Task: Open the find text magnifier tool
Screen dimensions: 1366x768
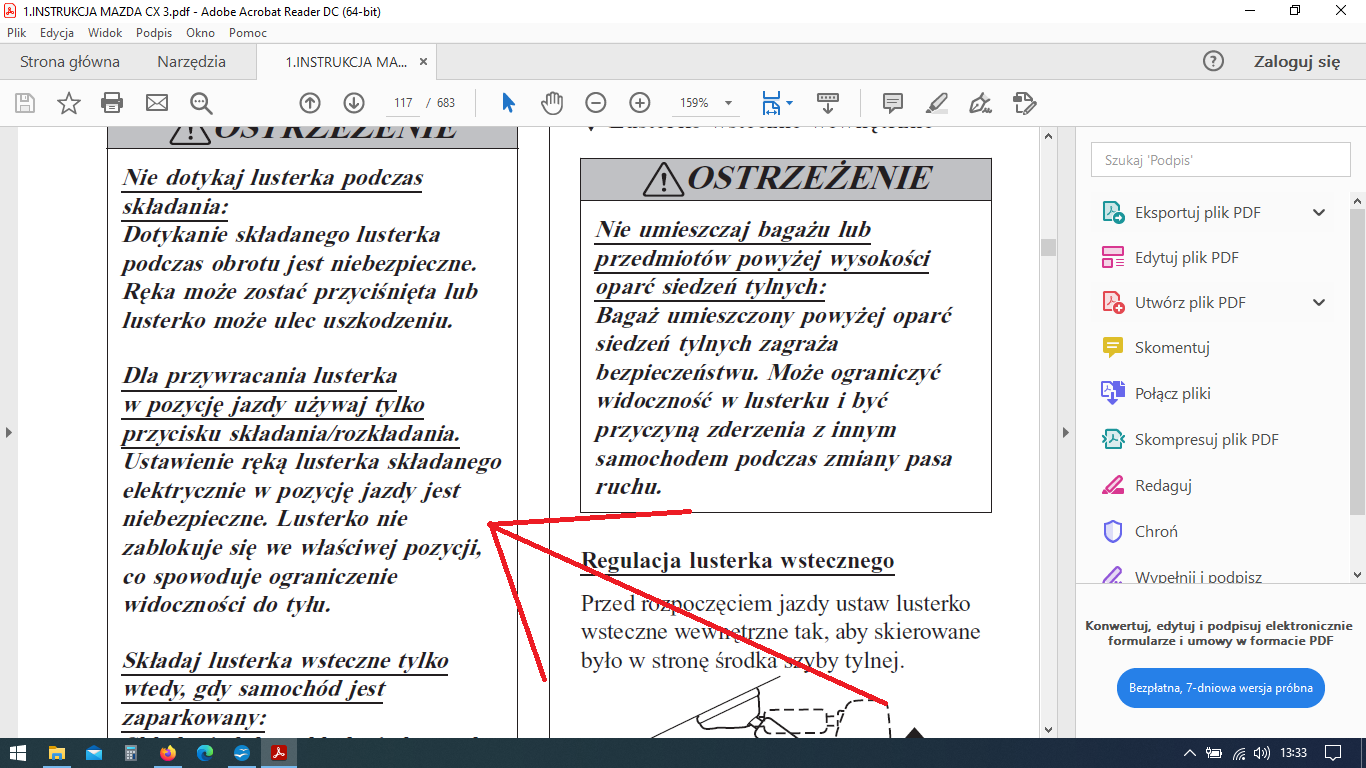Action: tap(201, 103)
